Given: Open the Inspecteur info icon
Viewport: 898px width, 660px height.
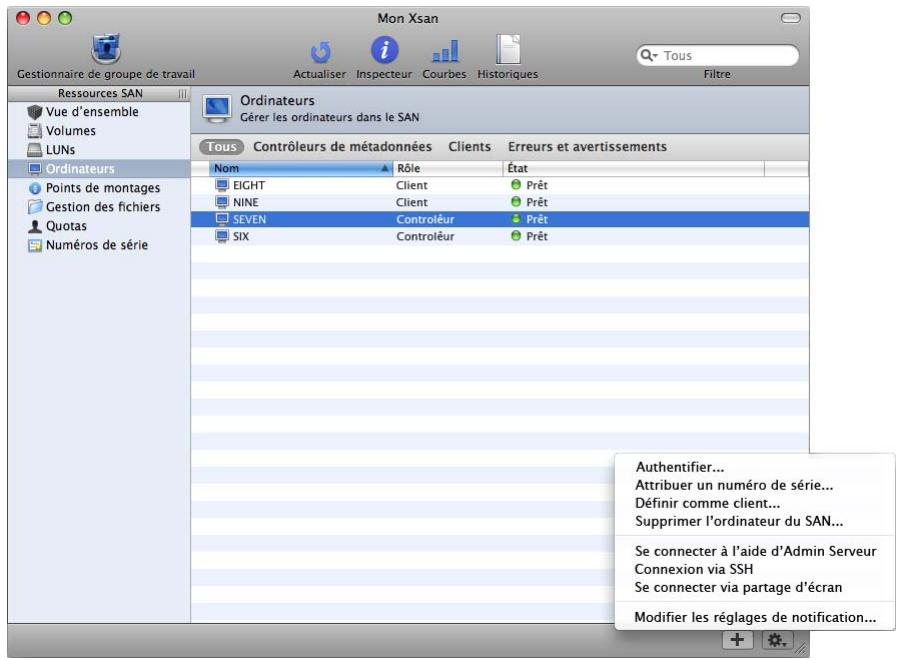Looking at the screenshot, I should click(384, 50).
